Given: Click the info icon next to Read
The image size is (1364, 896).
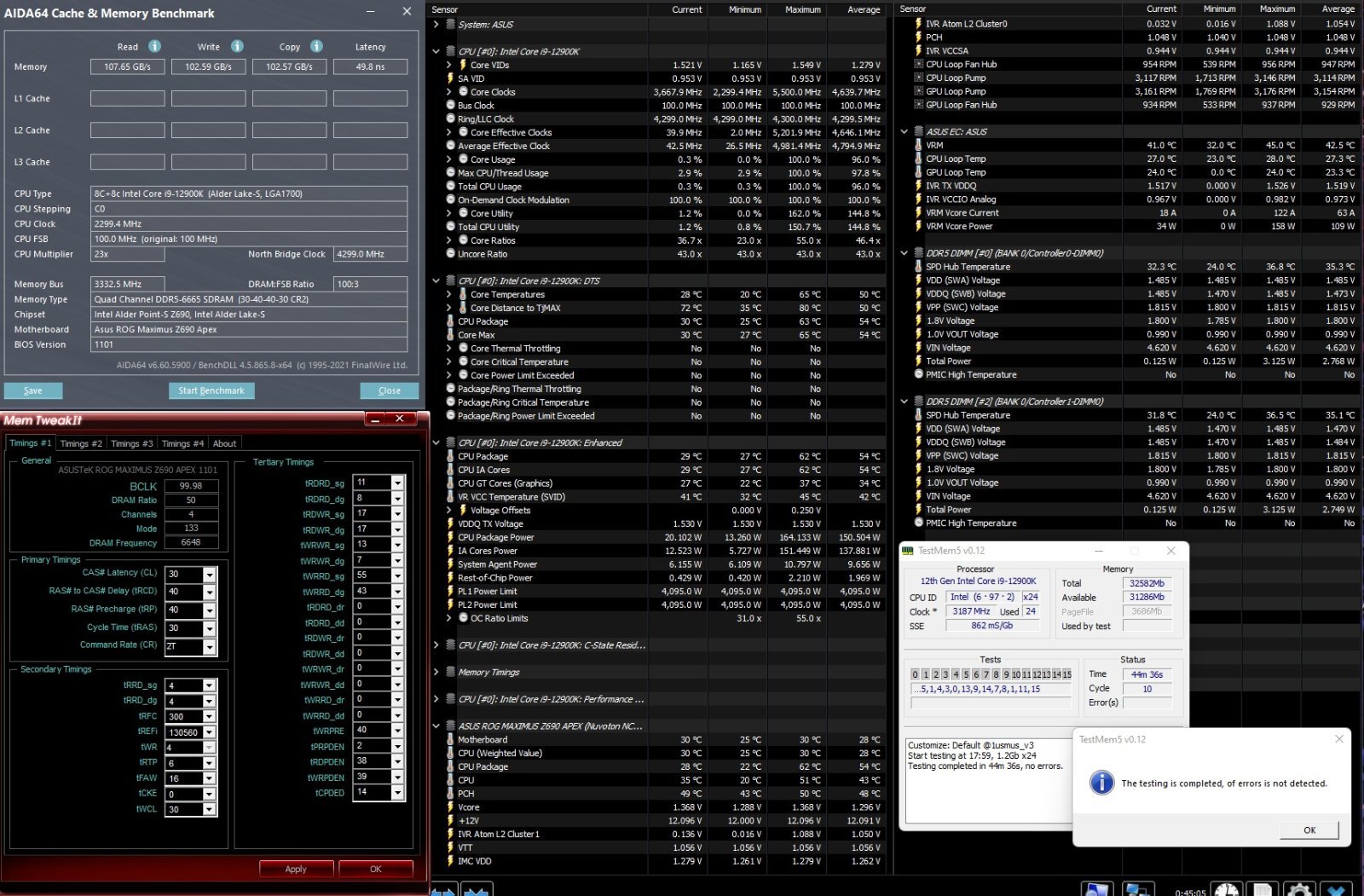Looking at the screenshot, I should click(154, 46).
